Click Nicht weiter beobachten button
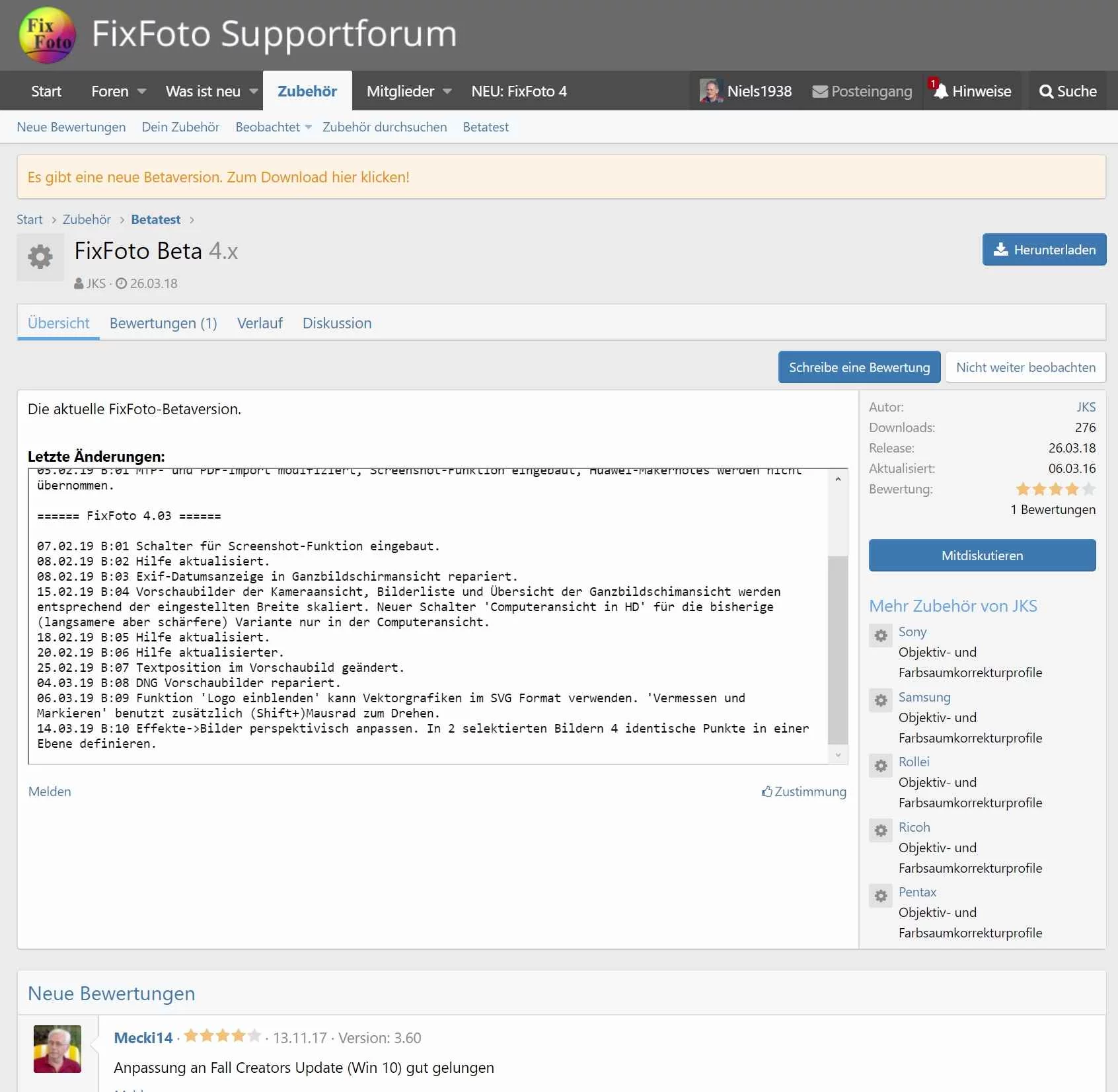 (x=1025, y=367)
